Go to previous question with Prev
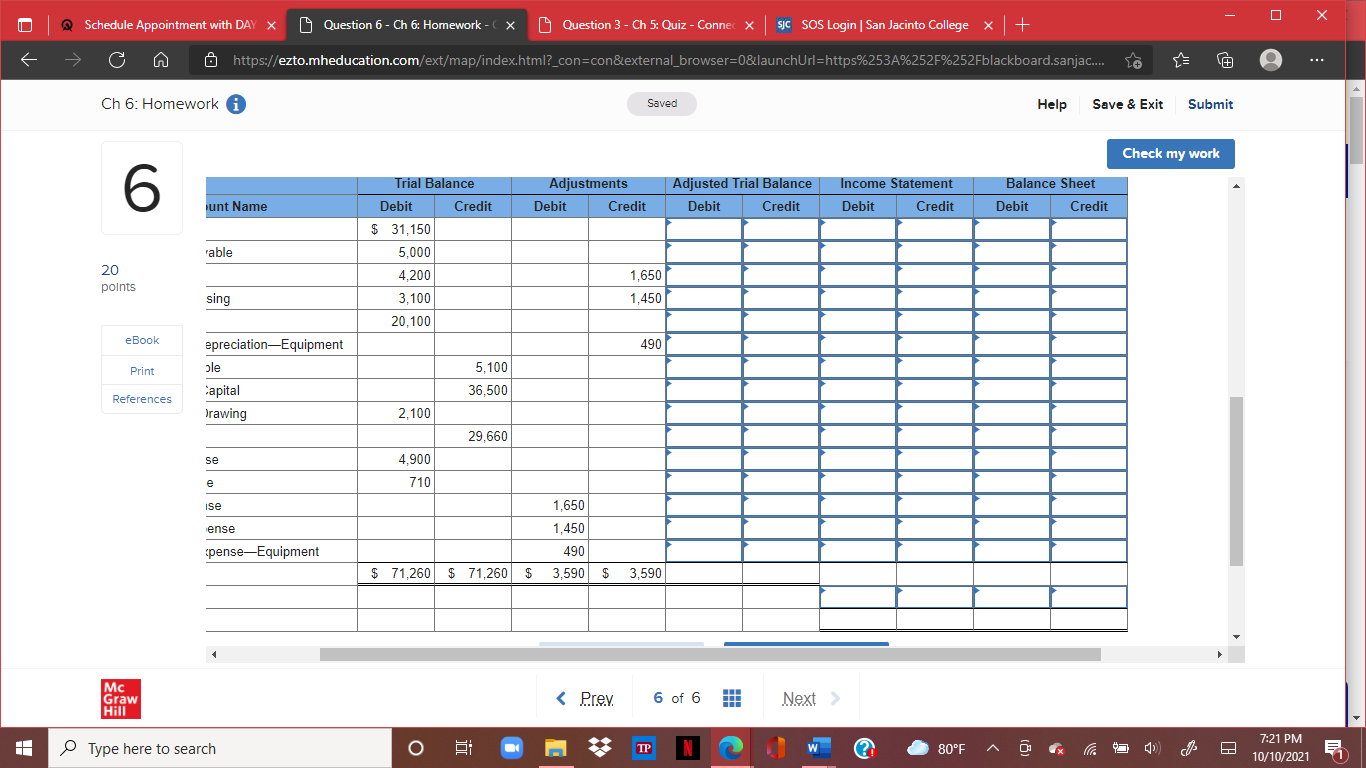 (586, 698)
